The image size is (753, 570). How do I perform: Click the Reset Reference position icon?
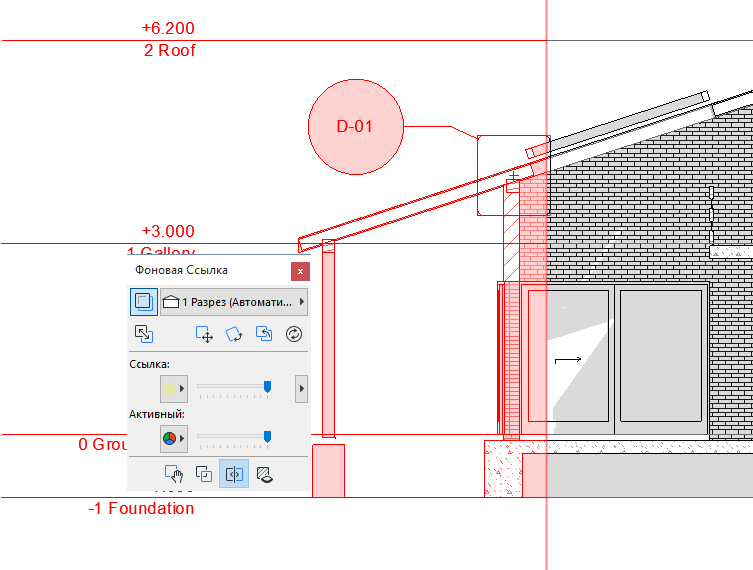coord(264,334)
